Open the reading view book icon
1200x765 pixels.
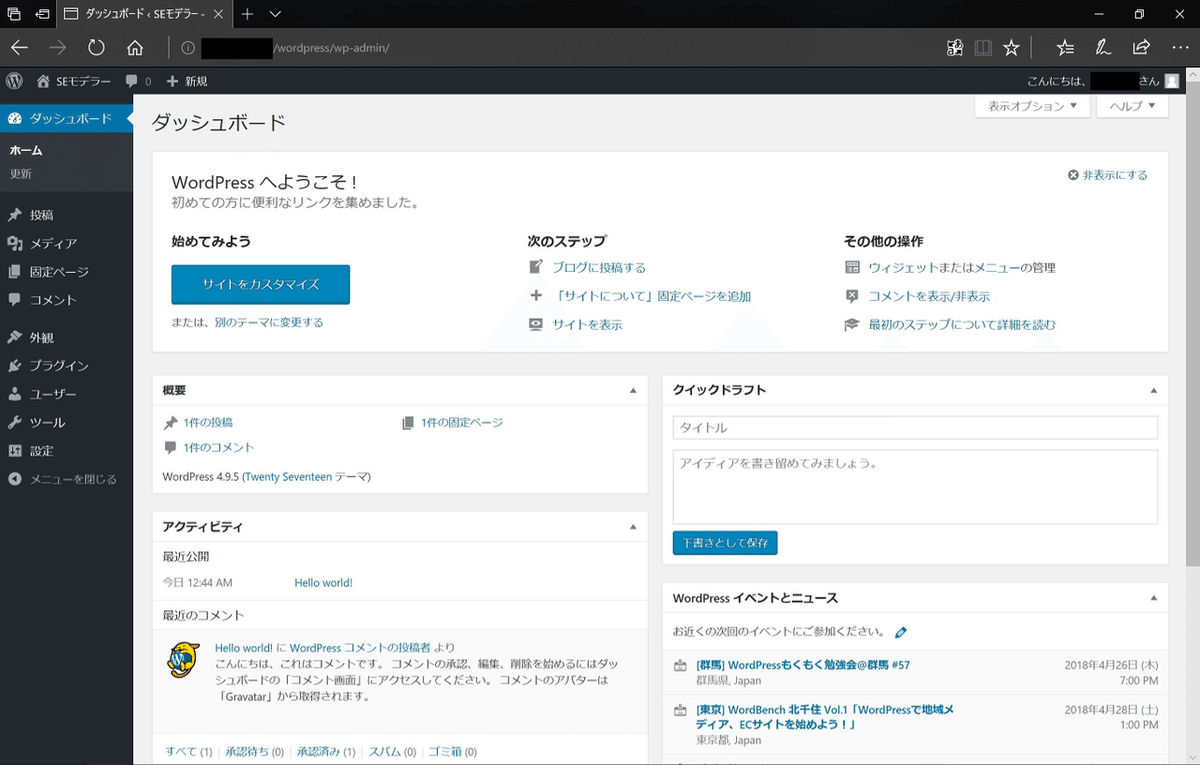click(983, 47)
